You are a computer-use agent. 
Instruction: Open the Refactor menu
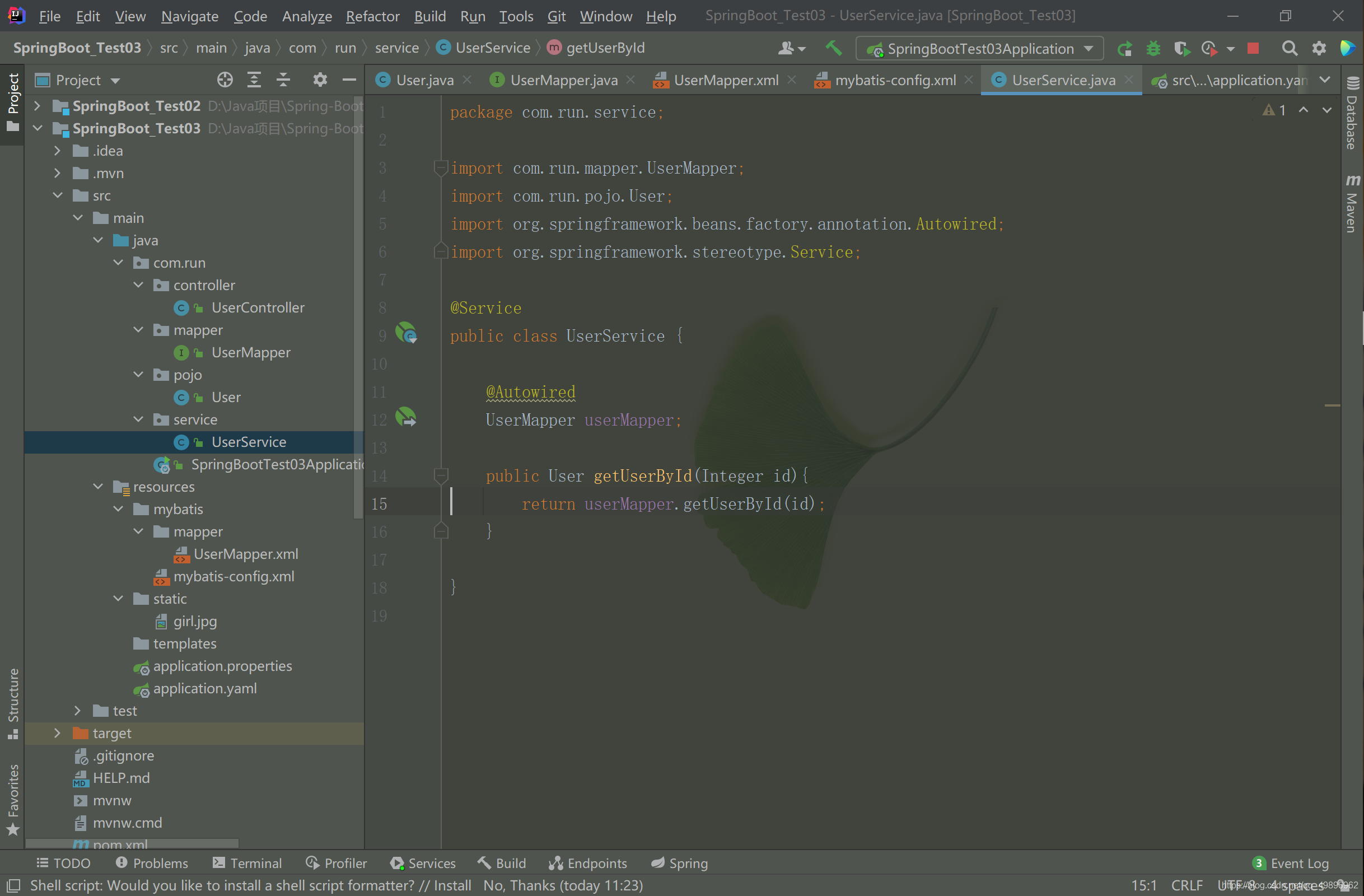(x=372, y=16)
